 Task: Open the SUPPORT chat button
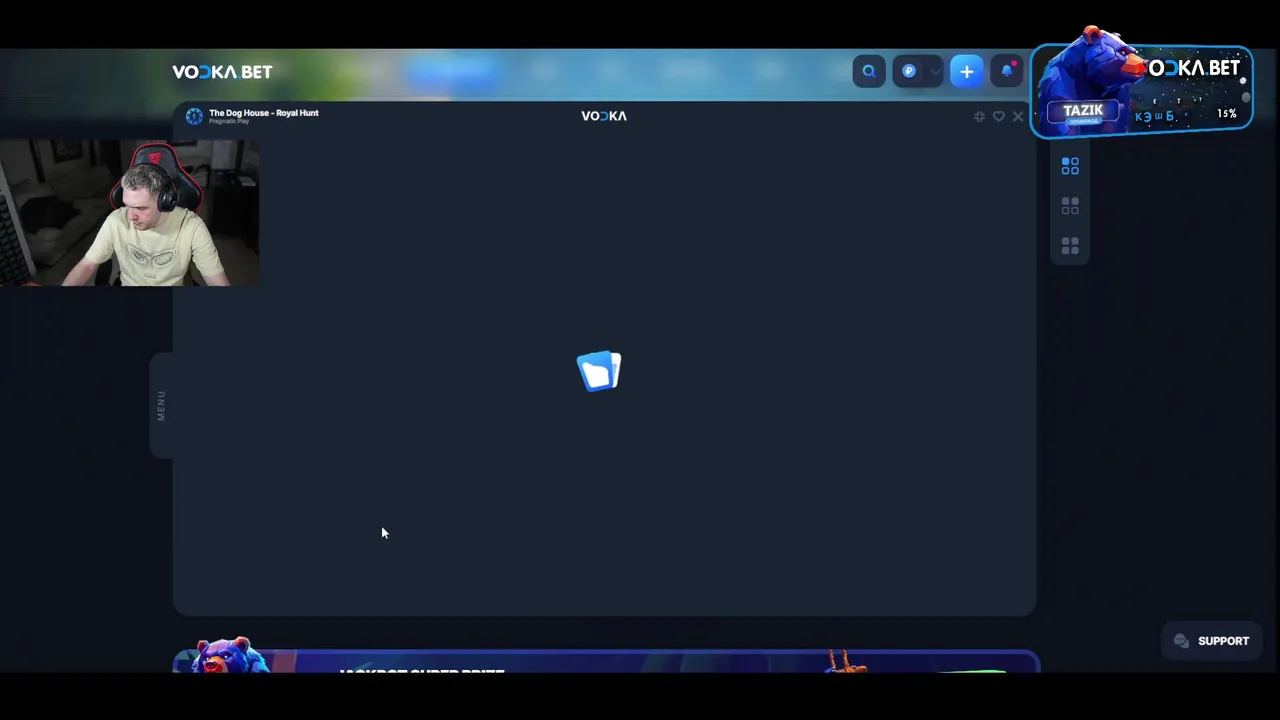point(1211,641)
